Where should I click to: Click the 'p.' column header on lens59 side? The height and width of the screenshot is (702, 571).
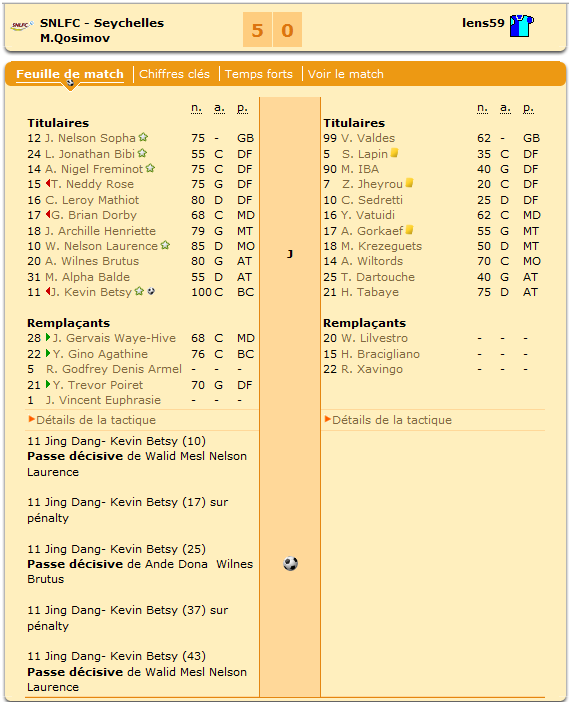point(528,108)
